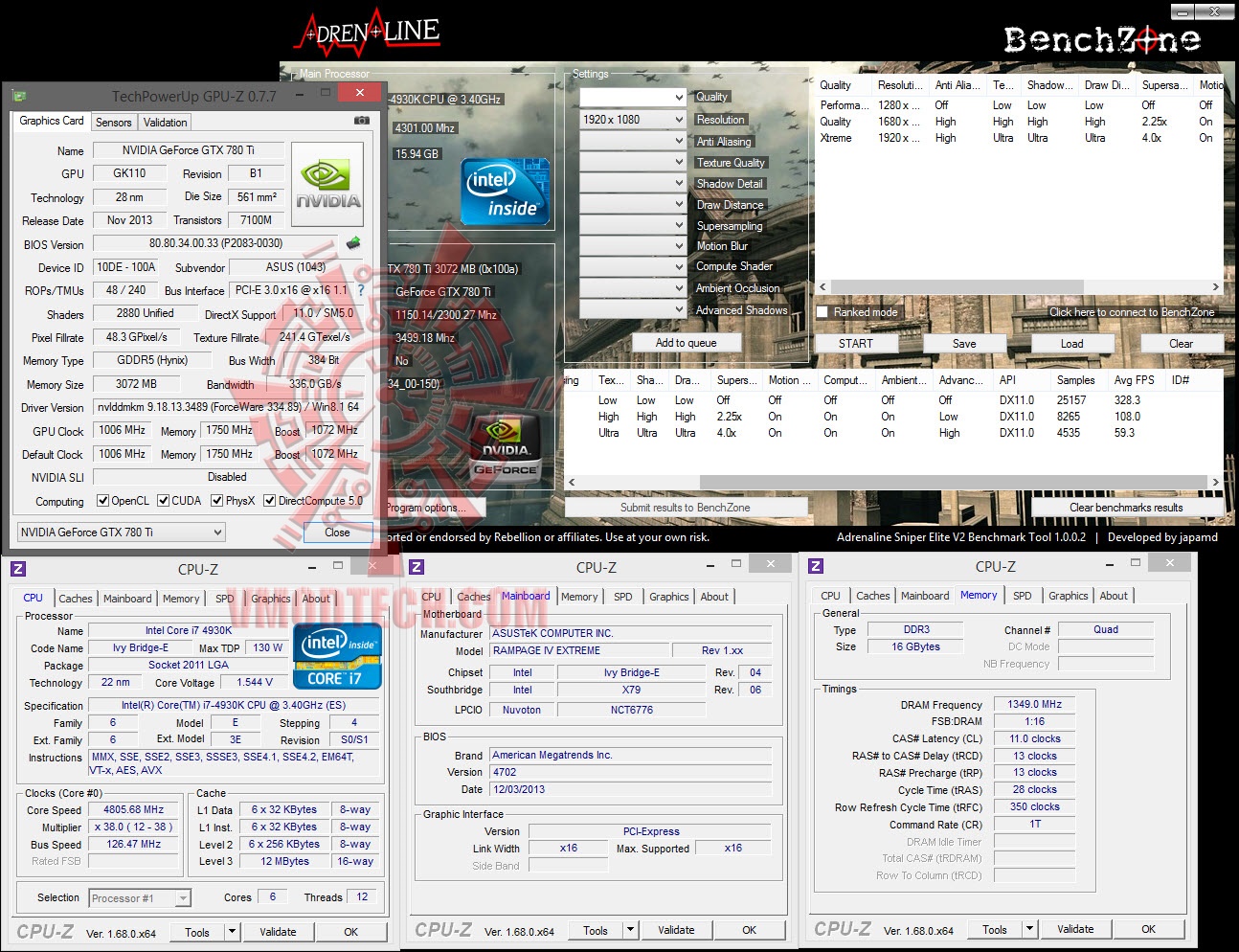Click the NVIDIA GeForce logo in benchmark tool

506,447
